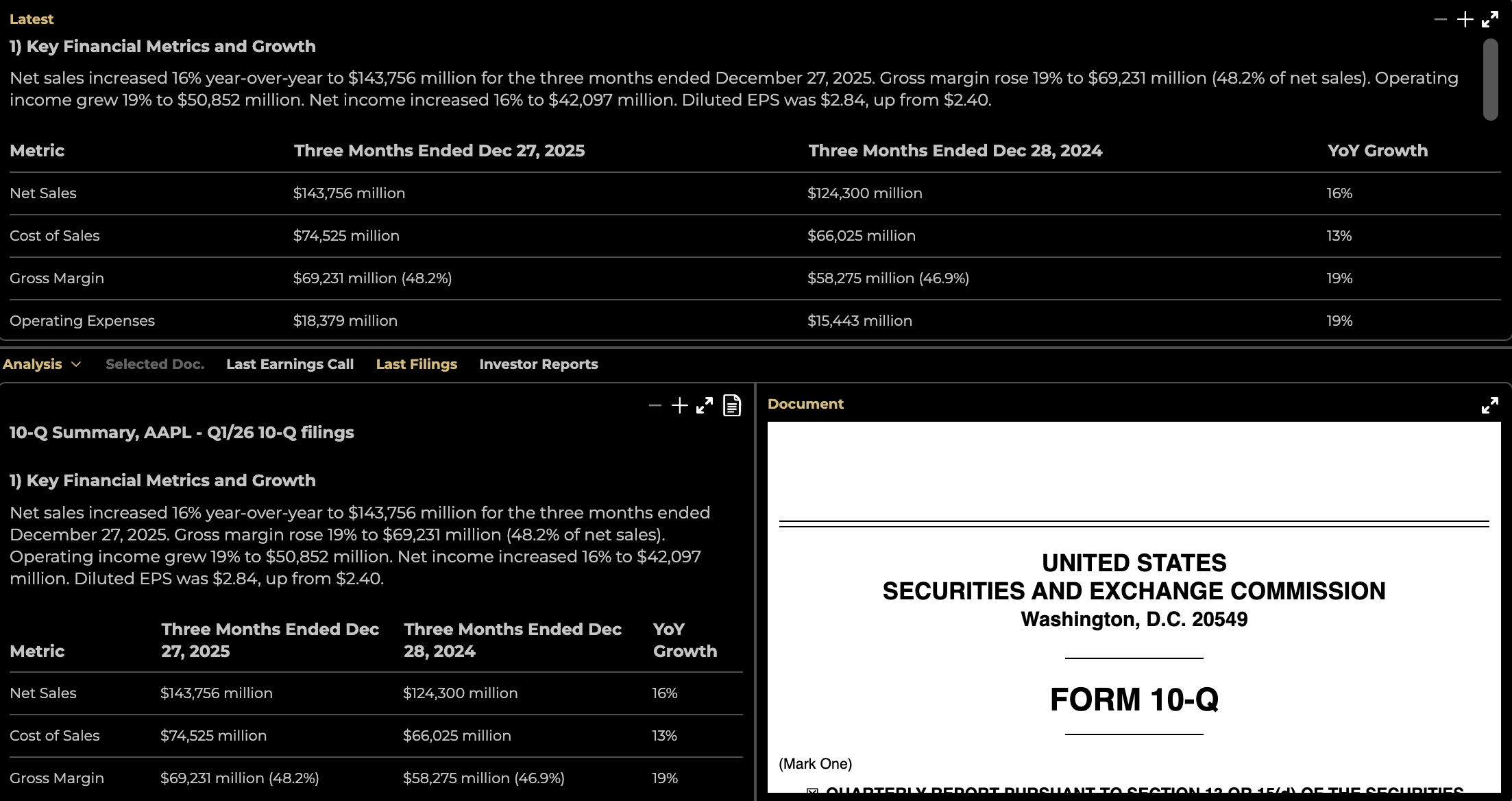The height and width of the screenshot is (801, 1512).
Task: Select the Last Filings tab
Action: [x=416, y=364]
